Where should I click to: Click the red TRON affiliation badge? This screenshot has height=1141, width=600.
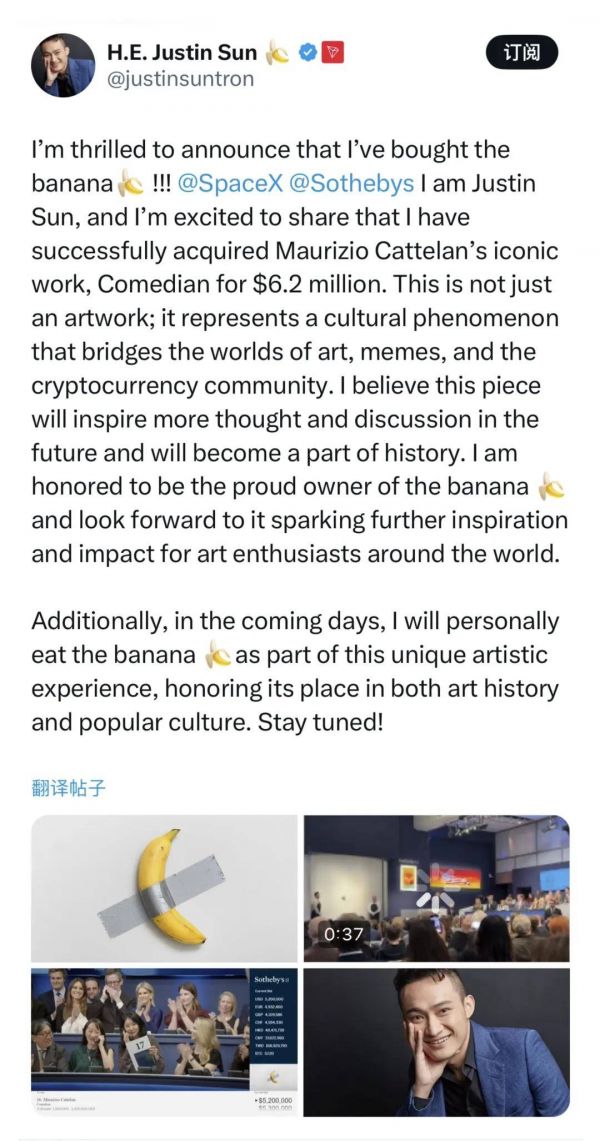(x=333, y=52)
